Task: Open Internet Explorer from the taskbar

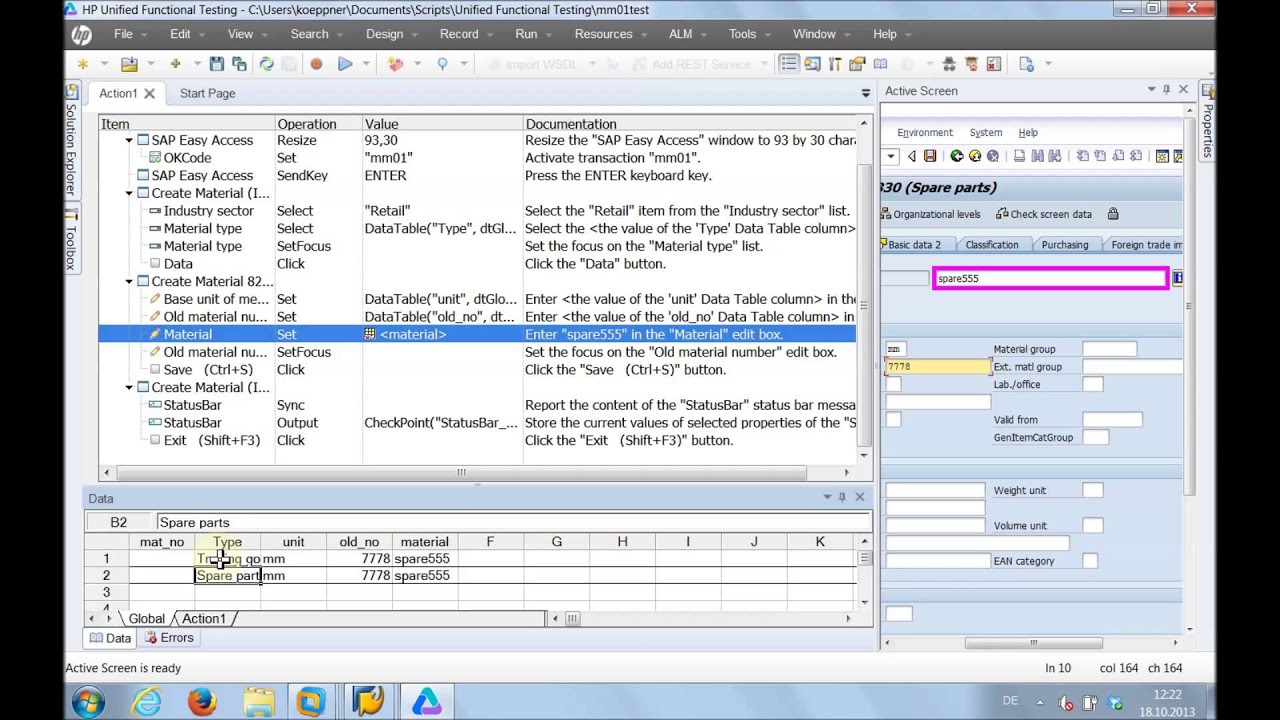Action: click(x=146, y=701)
